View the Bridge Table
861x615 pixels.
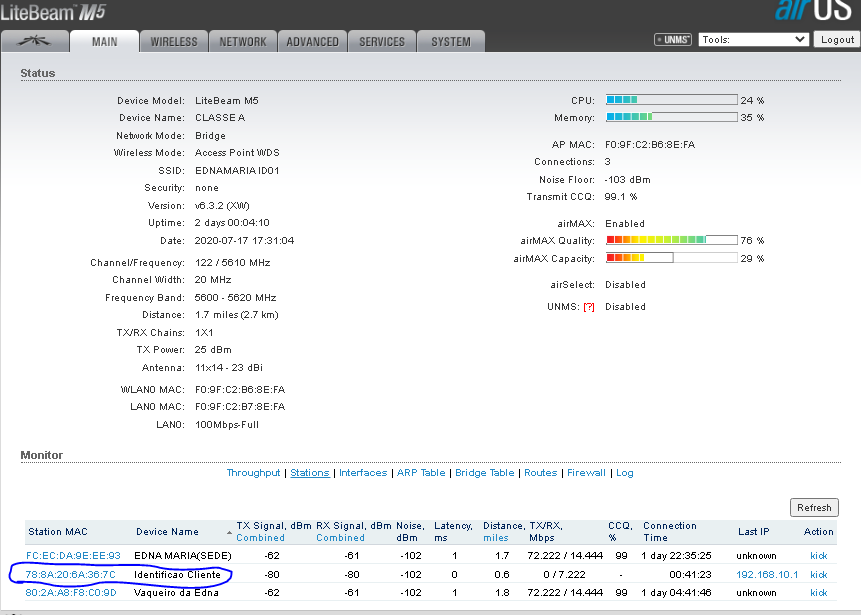pyautogui.click(x=484, y=473)
